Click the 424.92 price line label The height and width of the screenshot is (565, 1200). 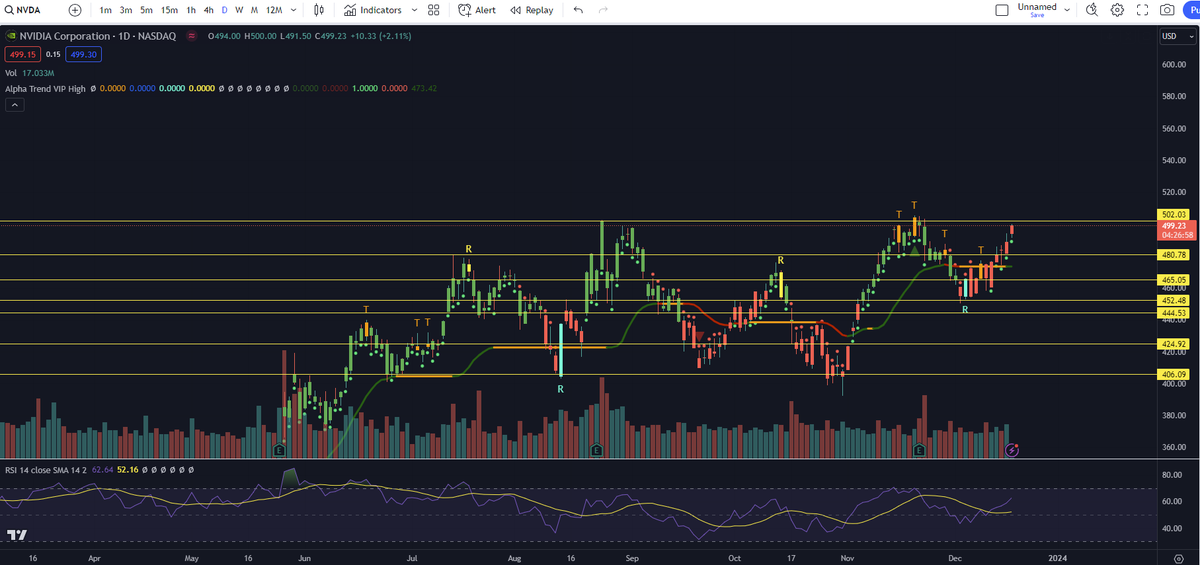[1174, 344]
